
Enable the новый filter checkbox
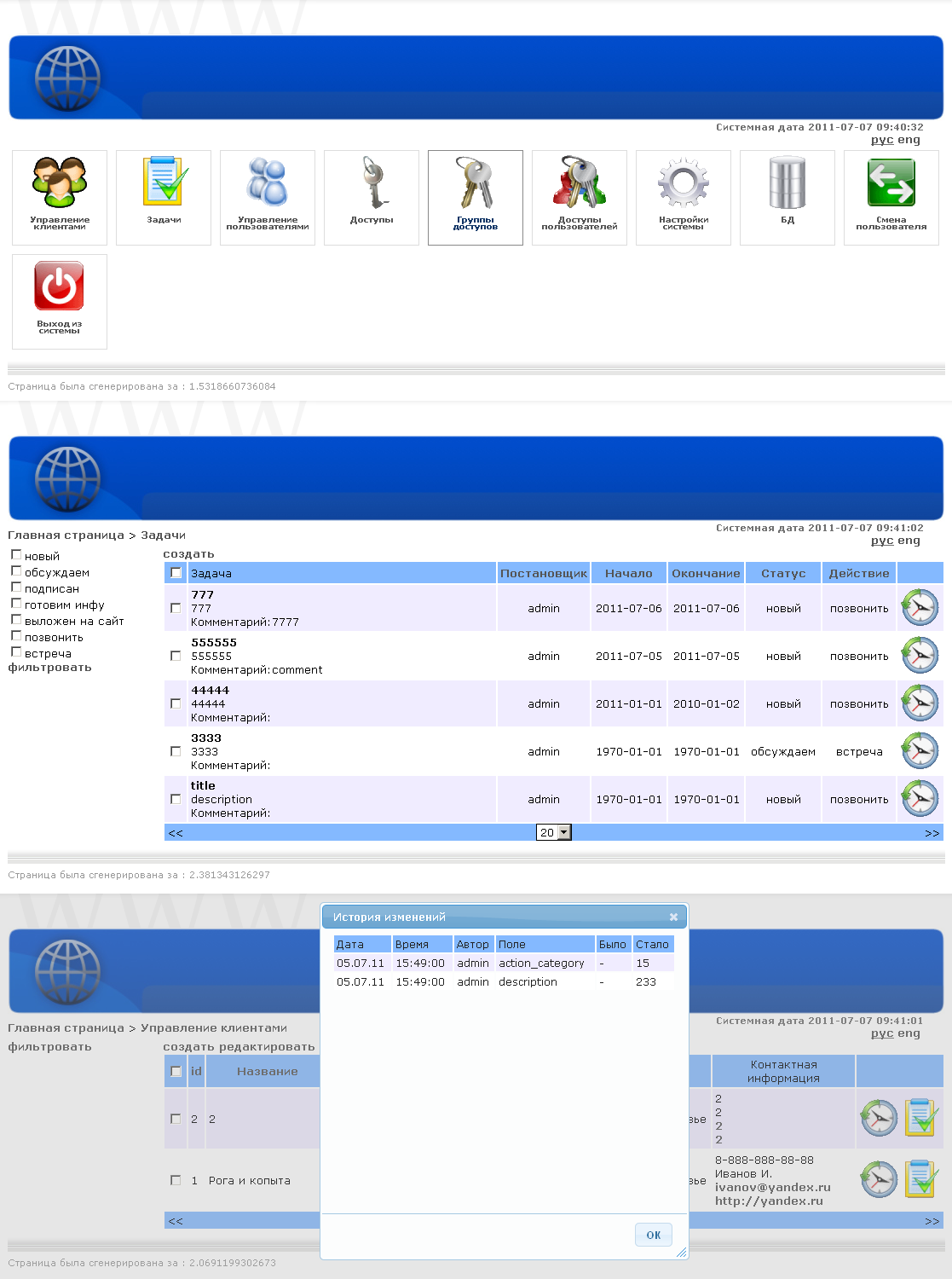pos(16,554)
